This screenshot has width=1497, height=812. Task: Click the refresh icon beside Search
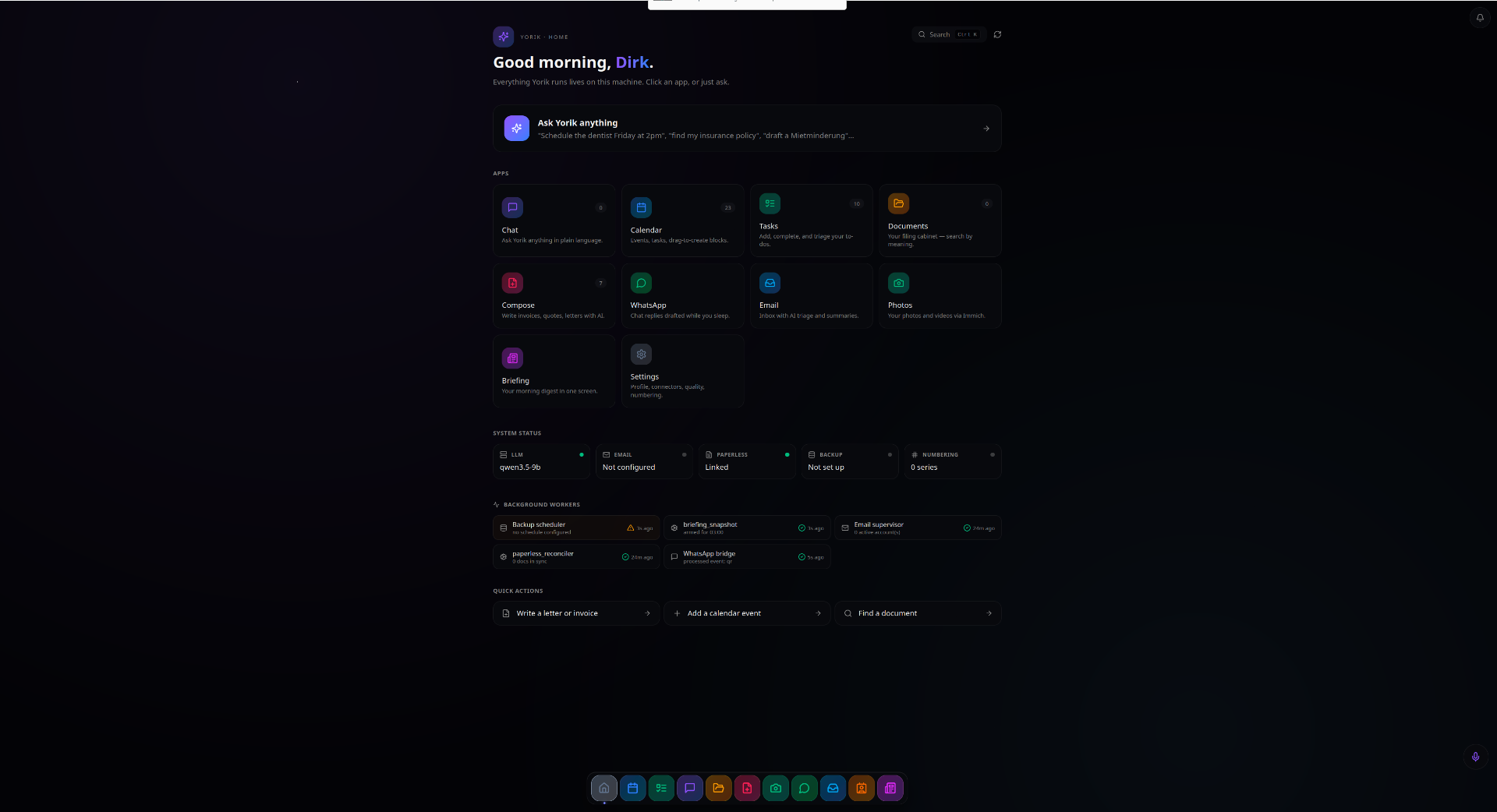tap(997, 34)
